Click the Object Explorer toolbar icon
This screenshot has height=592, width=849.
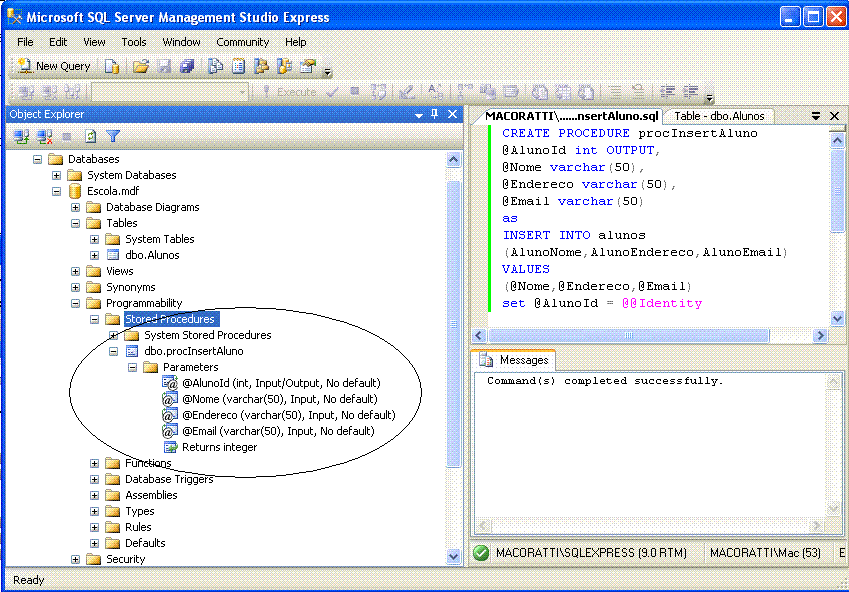click(262, 66)
